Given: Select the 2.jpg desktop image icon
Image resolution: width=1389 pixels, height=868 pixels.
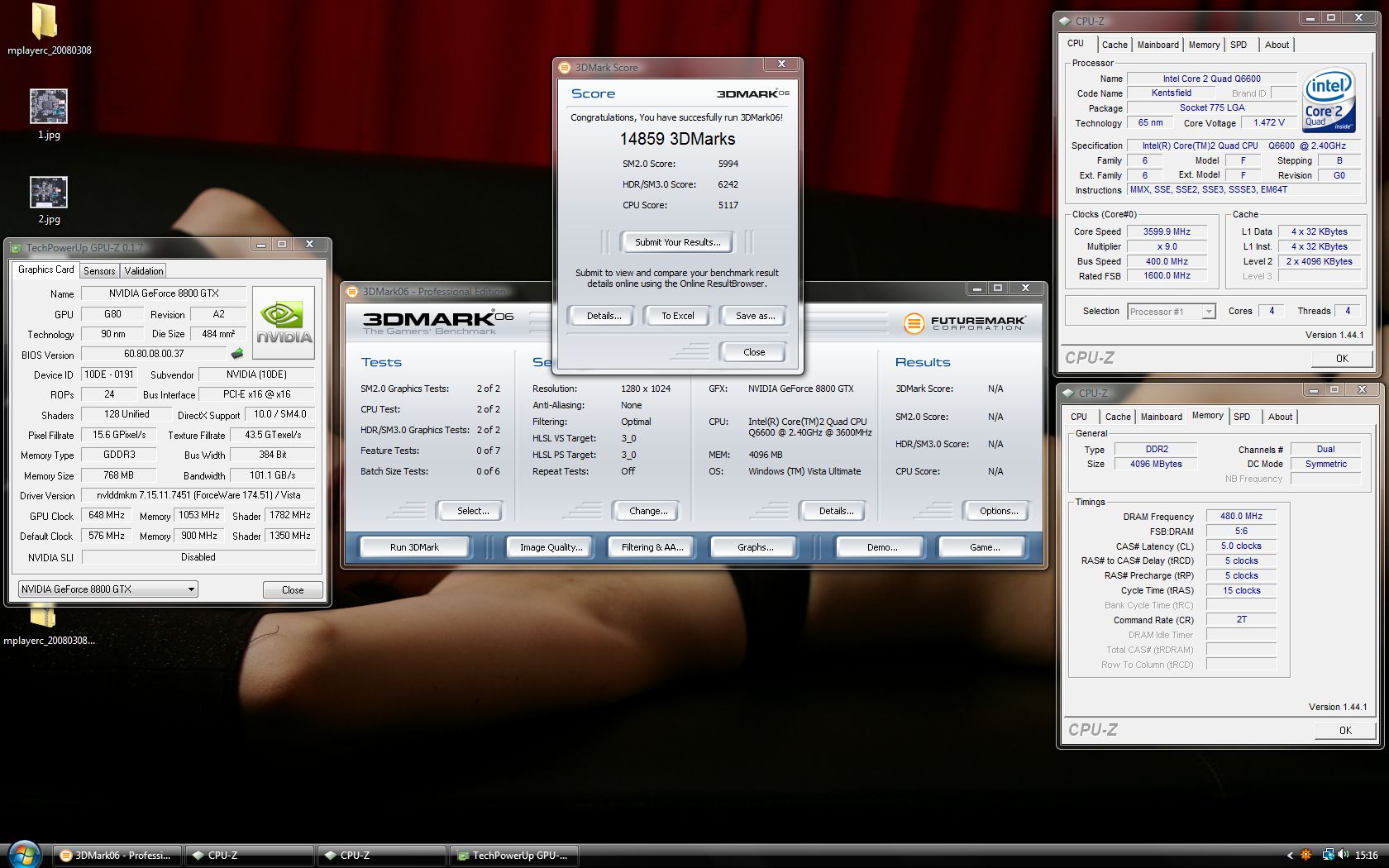Looking at the screenshot, I should pos(49,192).
